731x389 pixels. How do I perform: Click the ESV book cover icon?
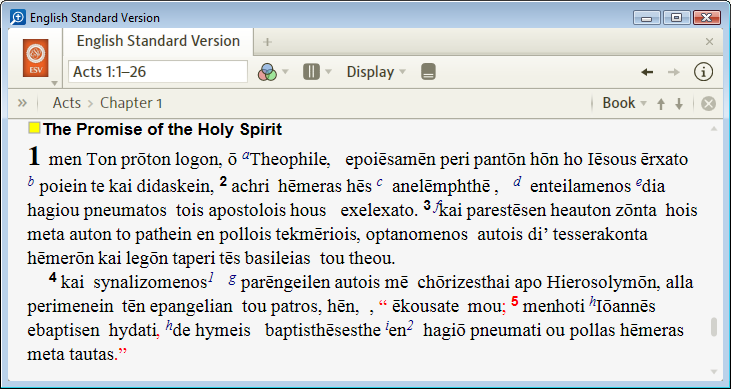(x=35, y=58)
